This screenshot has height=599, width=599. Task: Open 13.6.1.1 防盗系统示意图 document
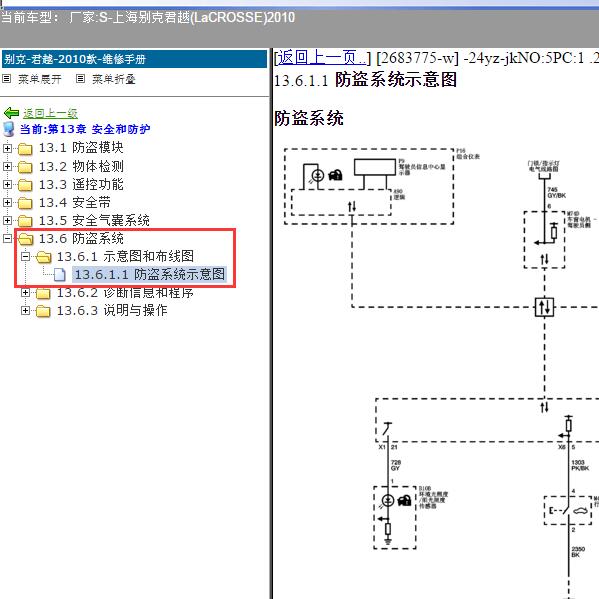point(149,274)
